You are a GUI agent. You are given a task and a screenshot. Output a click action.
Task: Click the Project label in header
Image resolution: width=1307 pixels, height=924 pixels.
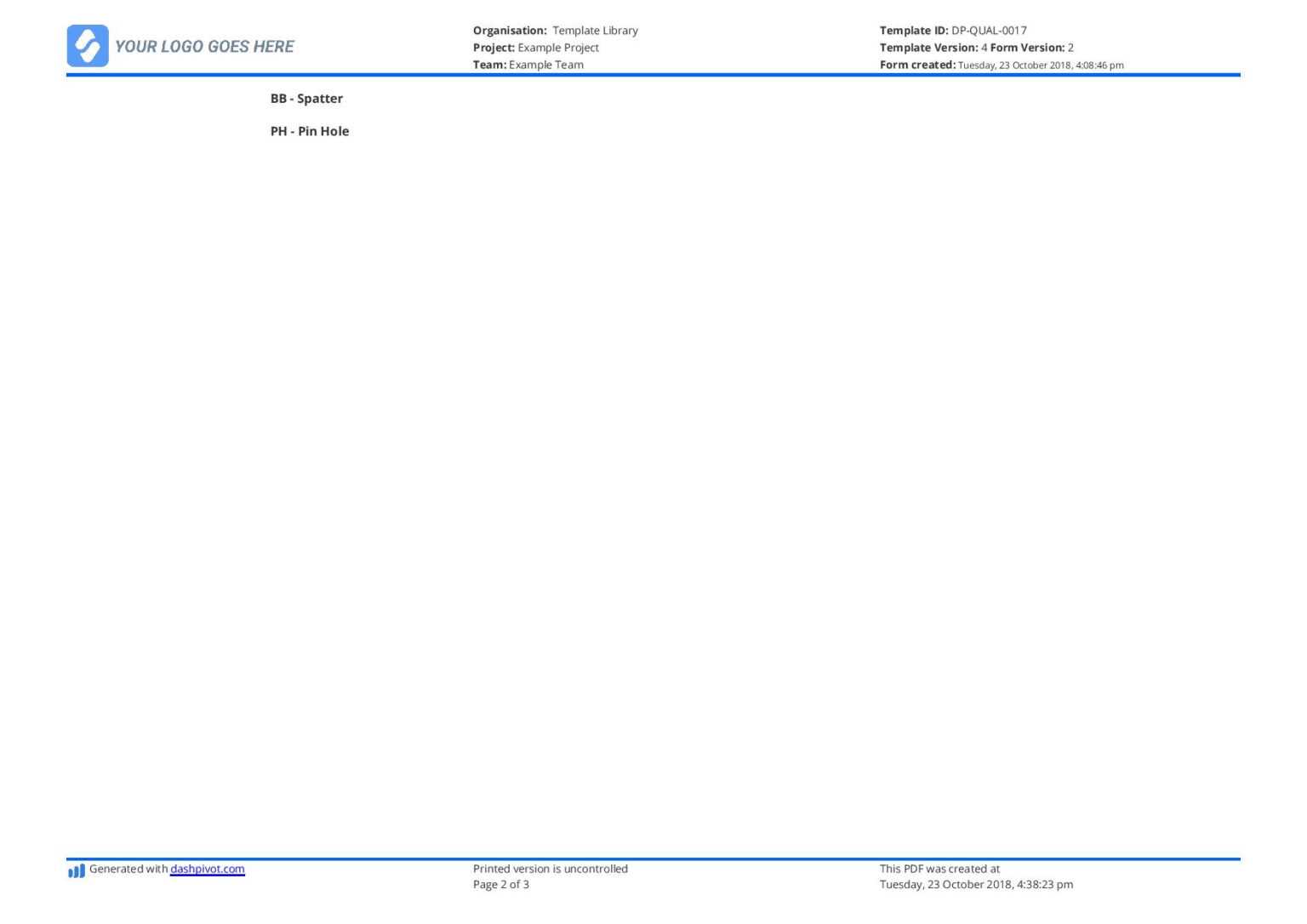coord(494,48)
